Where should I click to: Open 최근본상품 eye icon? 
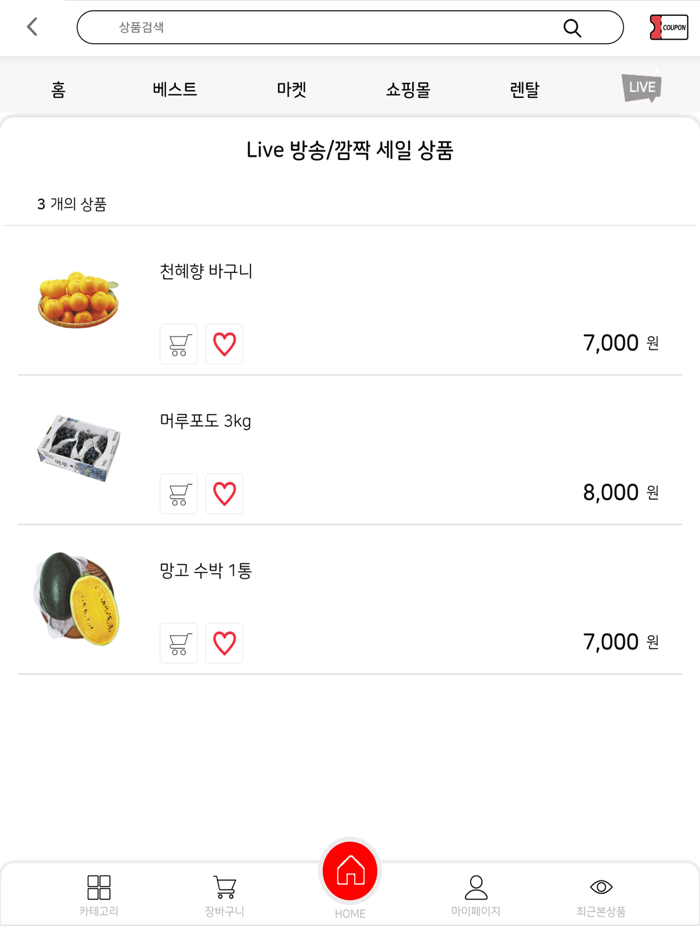pos(601,885)
